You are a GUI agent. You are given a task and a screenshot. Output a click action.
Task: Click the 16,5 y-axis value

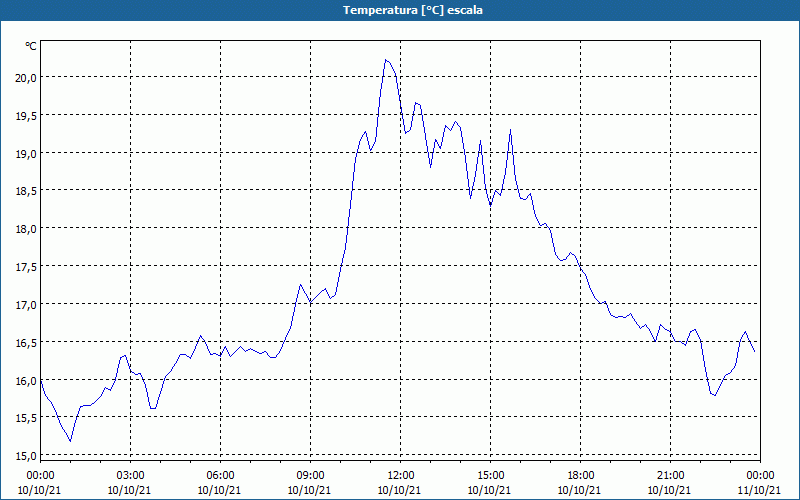[26, 343]
